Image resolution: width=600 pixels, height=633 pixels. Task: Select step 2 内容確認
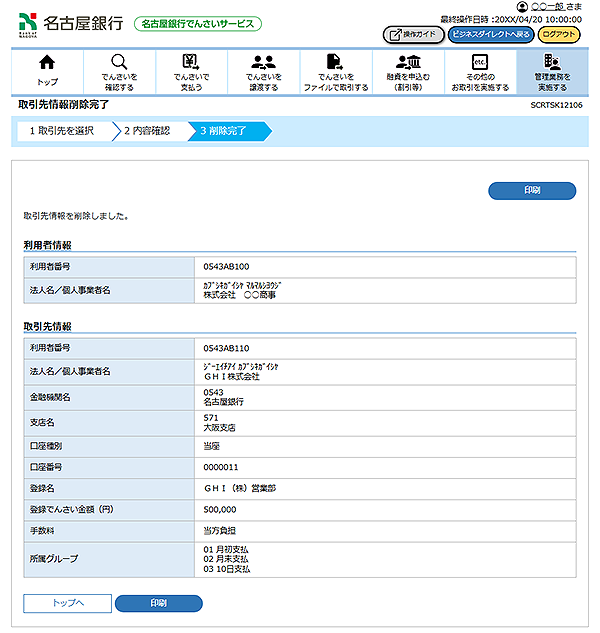click(x=147, y=130)
